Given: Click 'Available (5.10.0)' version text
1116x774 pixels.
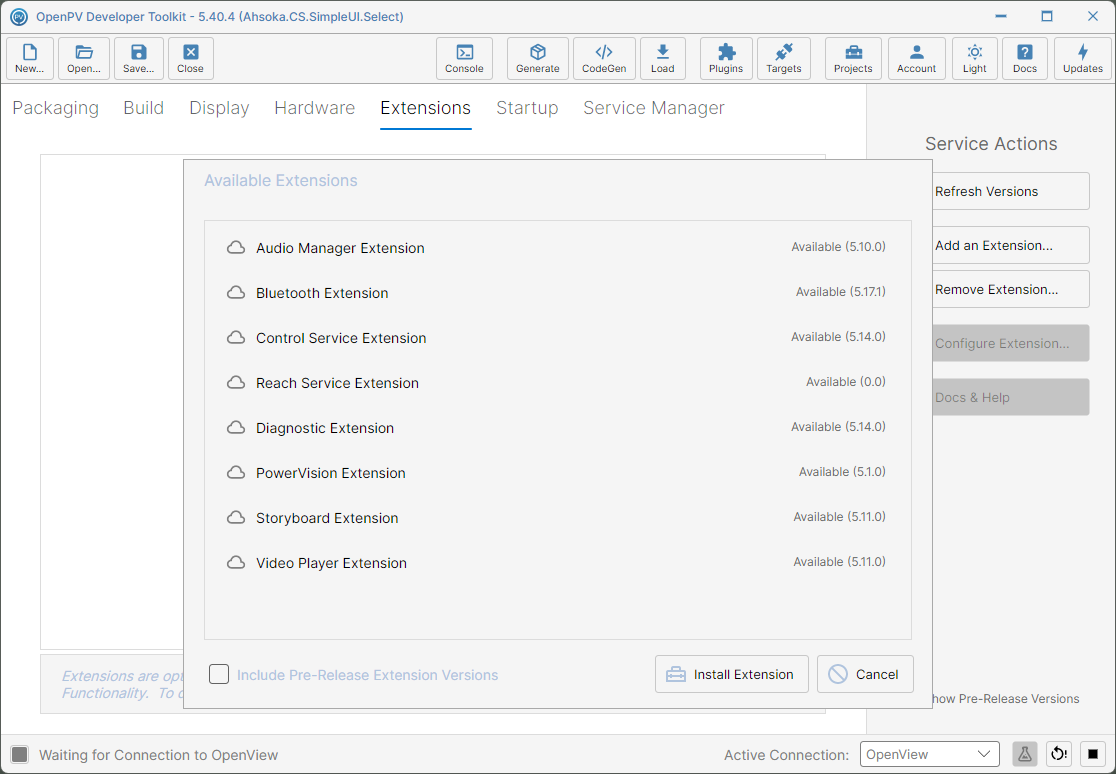Looking at the screenshot, I should click(x=838, y=246).
